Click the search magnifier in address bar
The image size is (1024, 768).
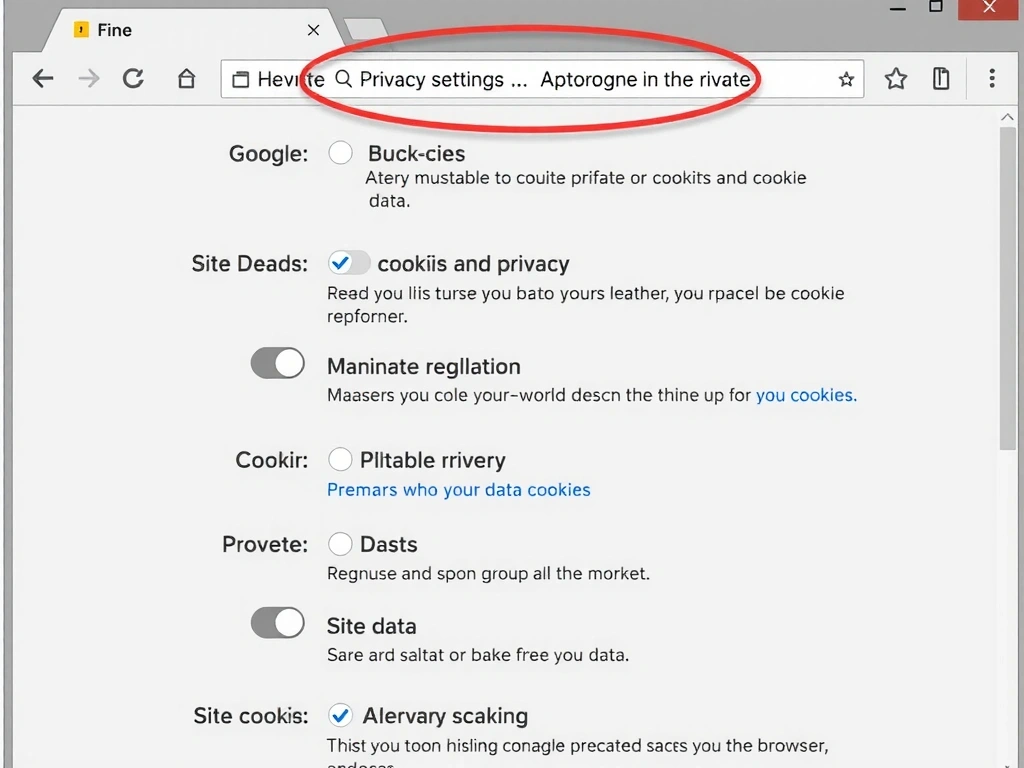pyautogui.click(x=343, y=79)
